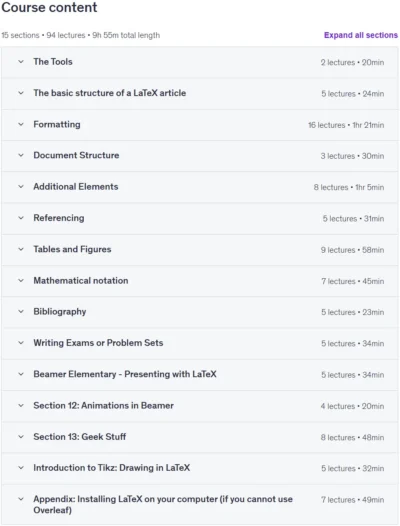Image resolution: width=400 pixels, height=526 pixels.
Task: Open Writing Exams or Problem Sets section
Action: point(98,343)
